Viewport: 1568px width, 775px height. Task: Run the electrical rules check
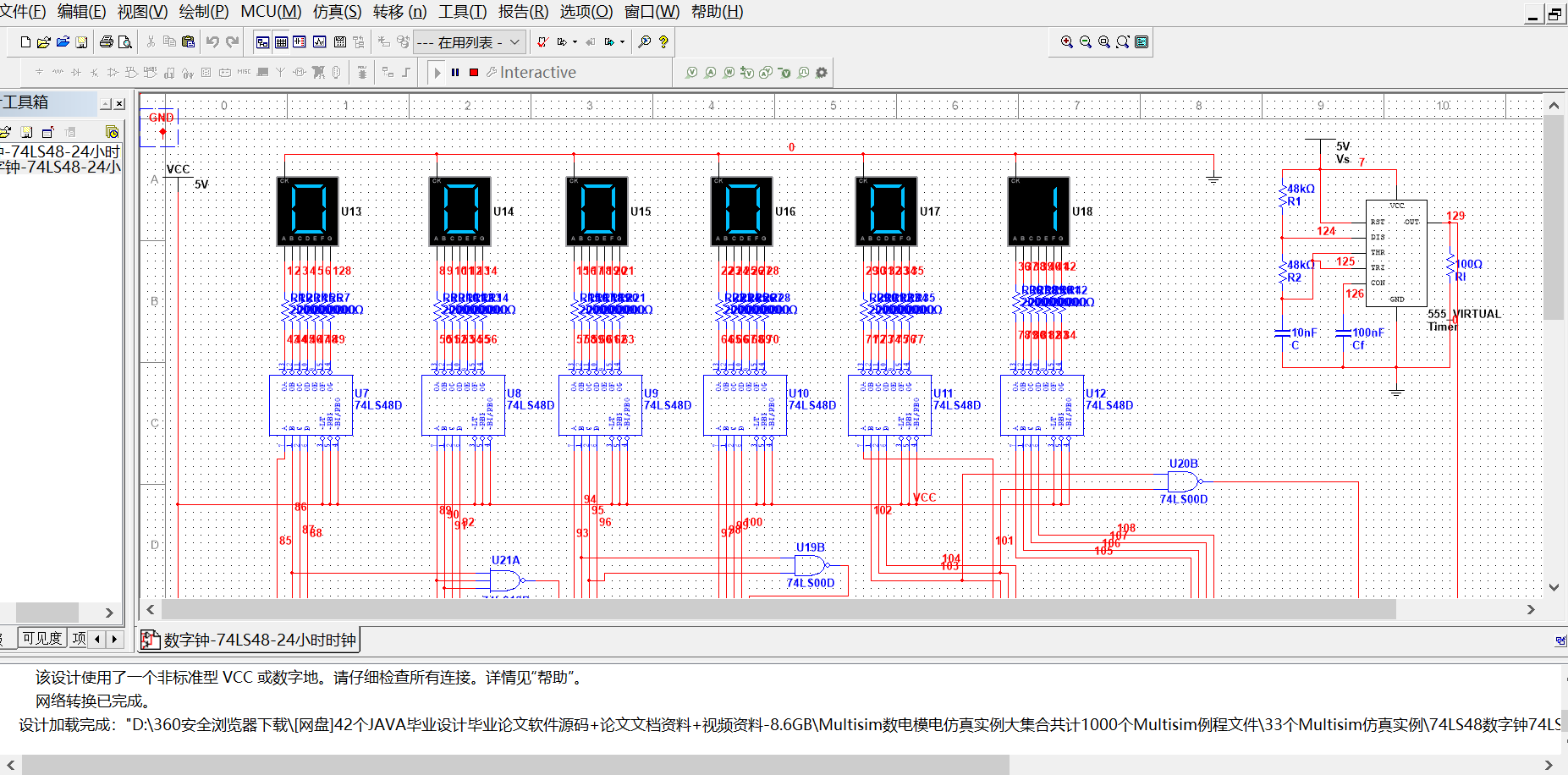tap(543, 41)
